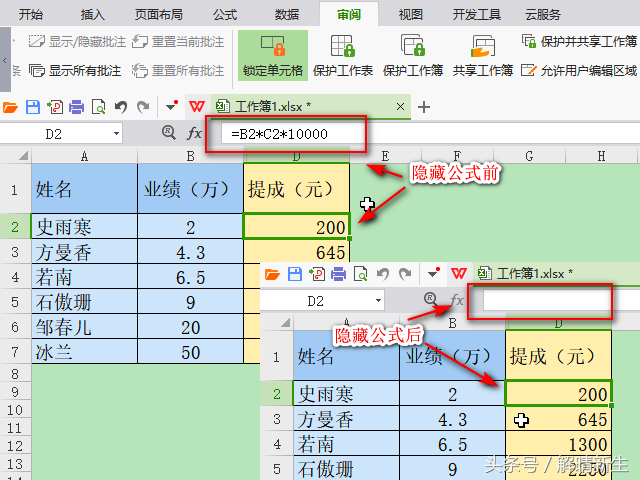Open print preview in main toolbar
This screenshot has width=640, height=480.
[x=98, y=107]
